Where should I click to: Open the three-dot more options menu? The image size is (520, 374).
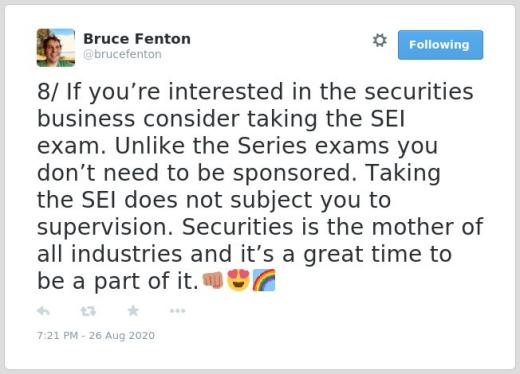coord(177,311)
